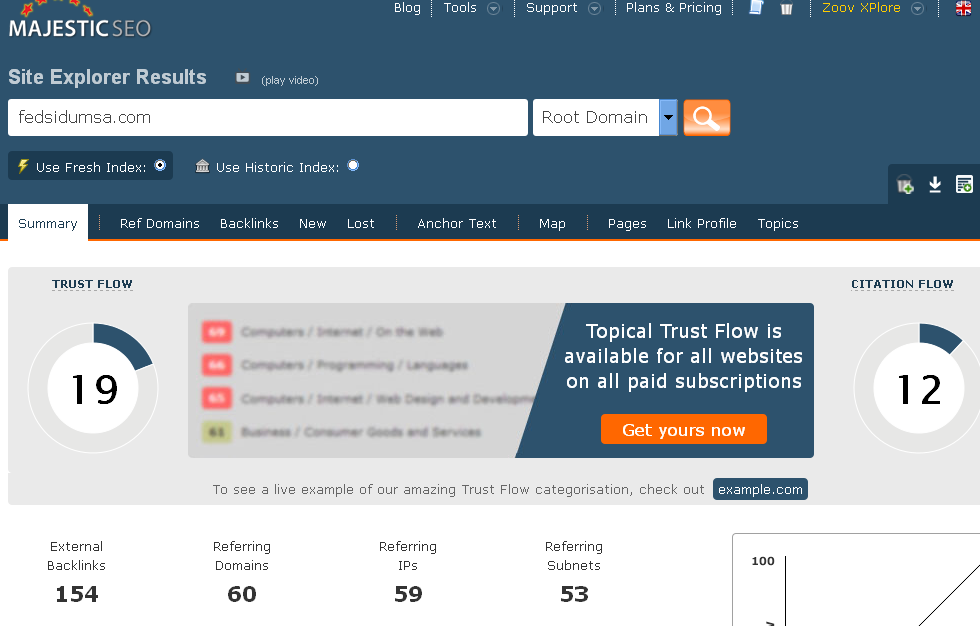Switch to the Ref Domains tab
Viewport: 980px width, 626px height.
(x=159, y=223)
